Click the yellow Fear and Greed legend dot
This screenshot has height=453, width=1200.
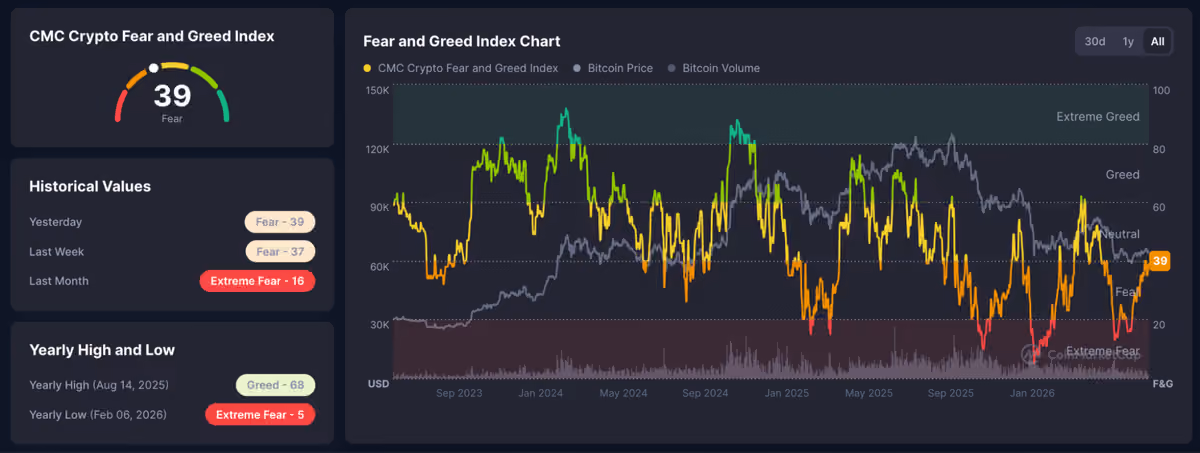(367, 69)
